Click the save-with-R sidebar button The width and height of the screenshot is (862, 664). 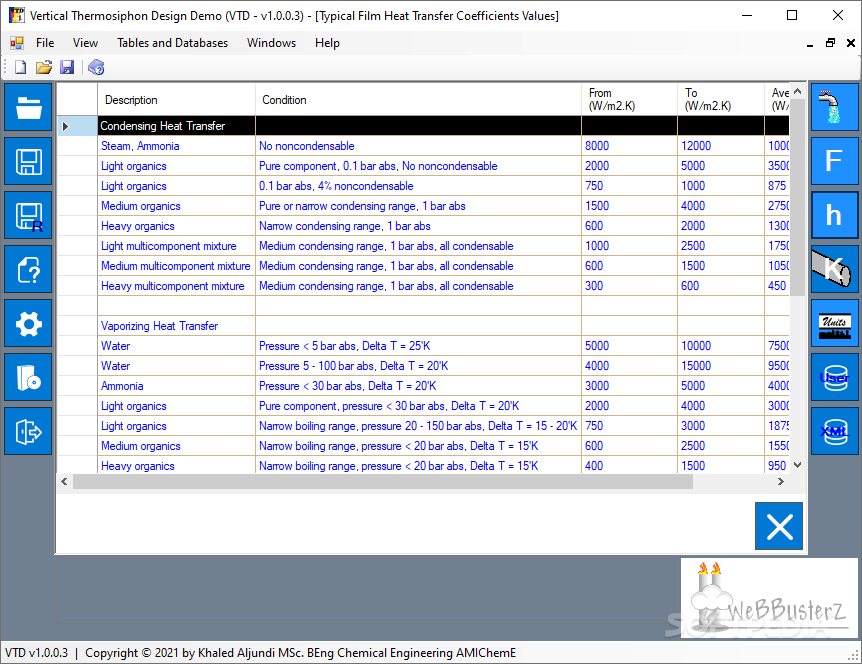[29, 215]
